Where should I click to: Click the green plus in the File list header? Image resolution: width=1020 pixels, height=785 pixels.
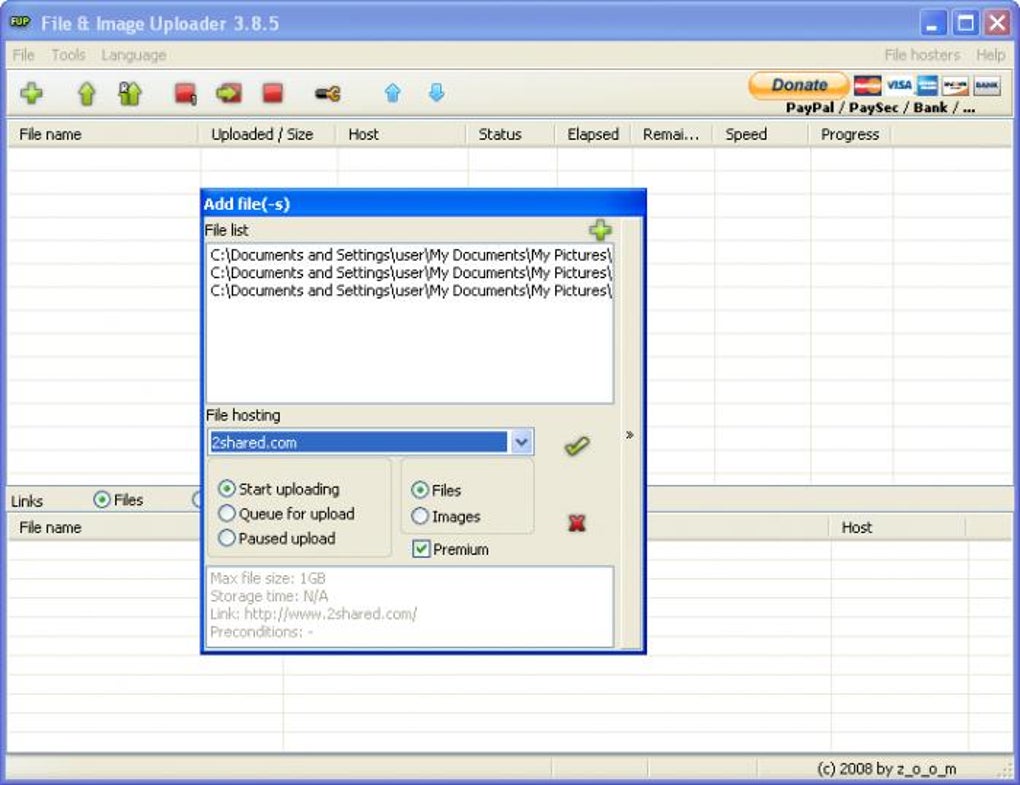click(600, 230)
